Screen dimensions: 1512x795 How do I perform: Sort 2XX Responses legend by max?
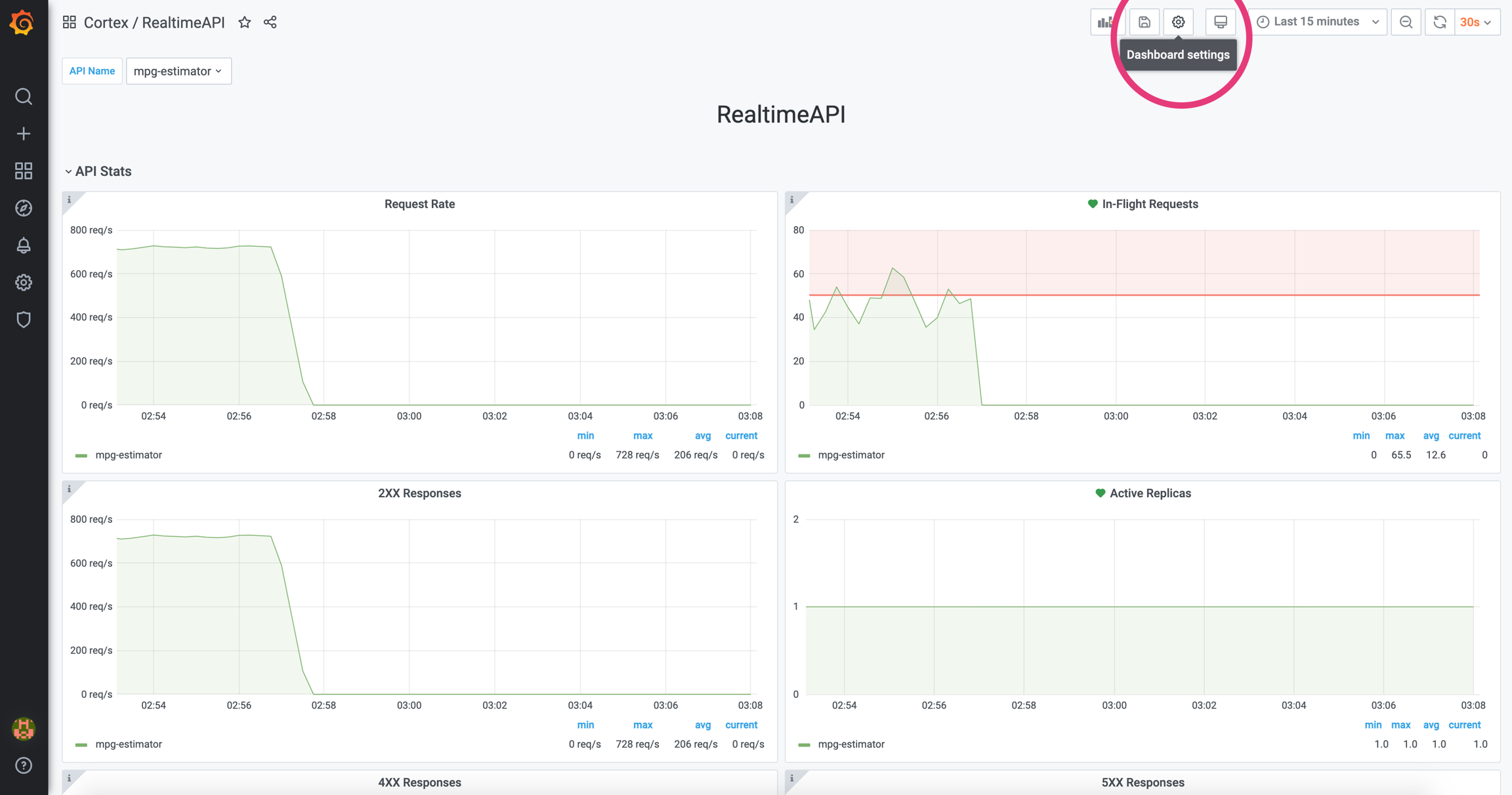click(x=642, y=725)
